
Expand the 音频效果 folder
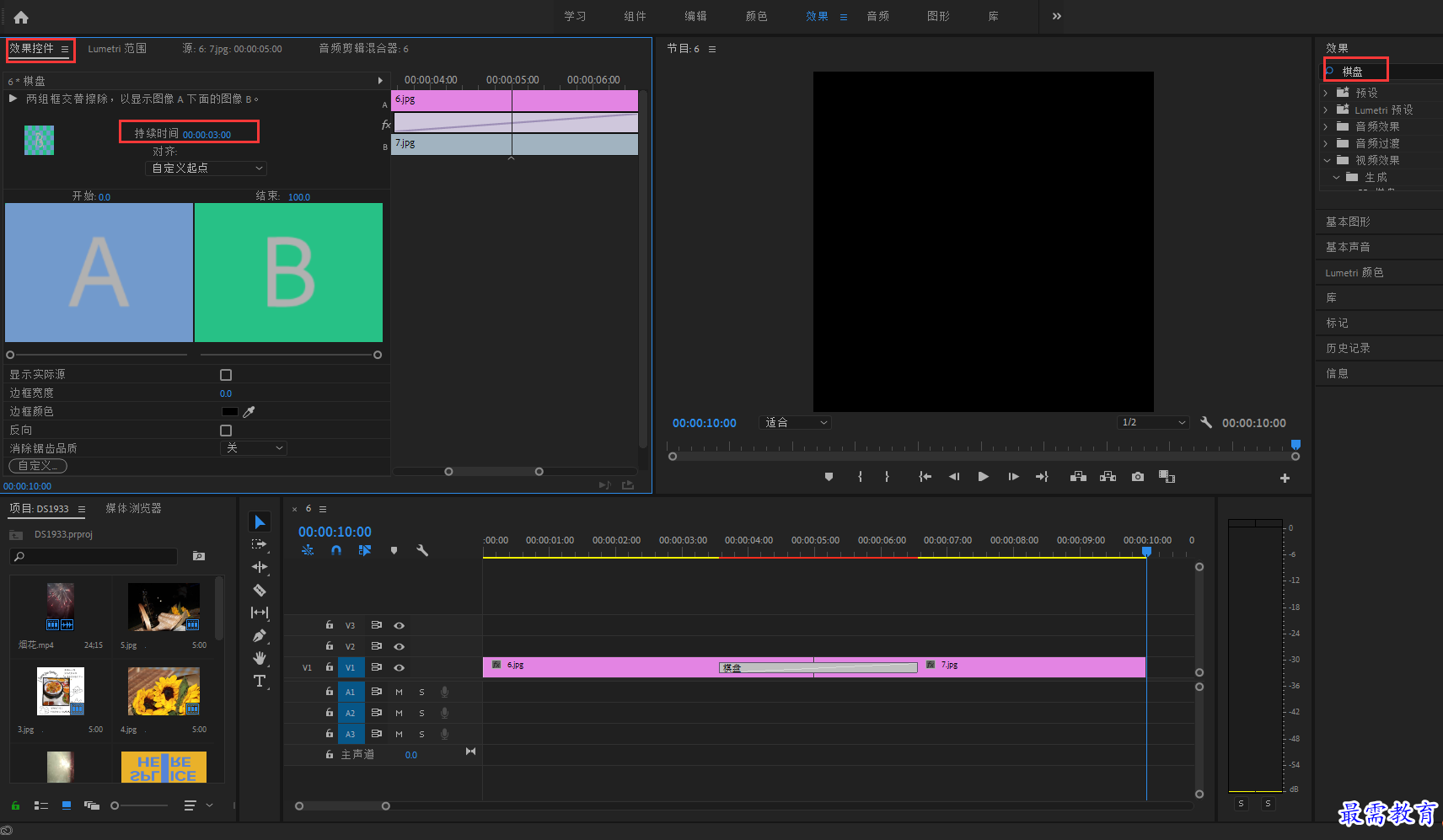(1326, 126)
